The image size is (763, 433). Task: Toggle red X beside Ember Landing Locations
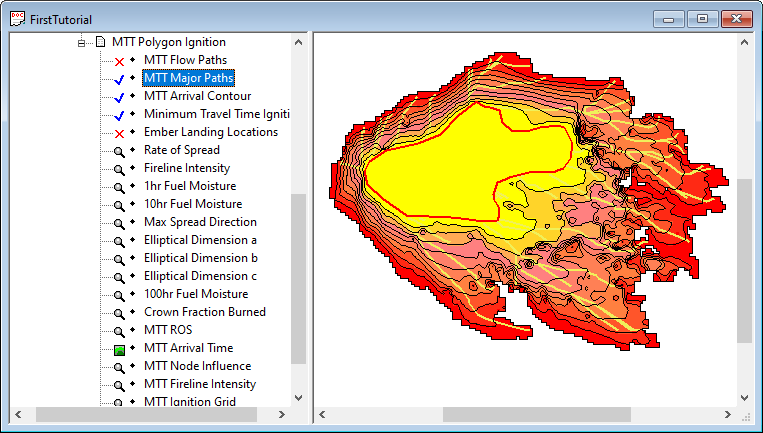(x=119, y=133)
